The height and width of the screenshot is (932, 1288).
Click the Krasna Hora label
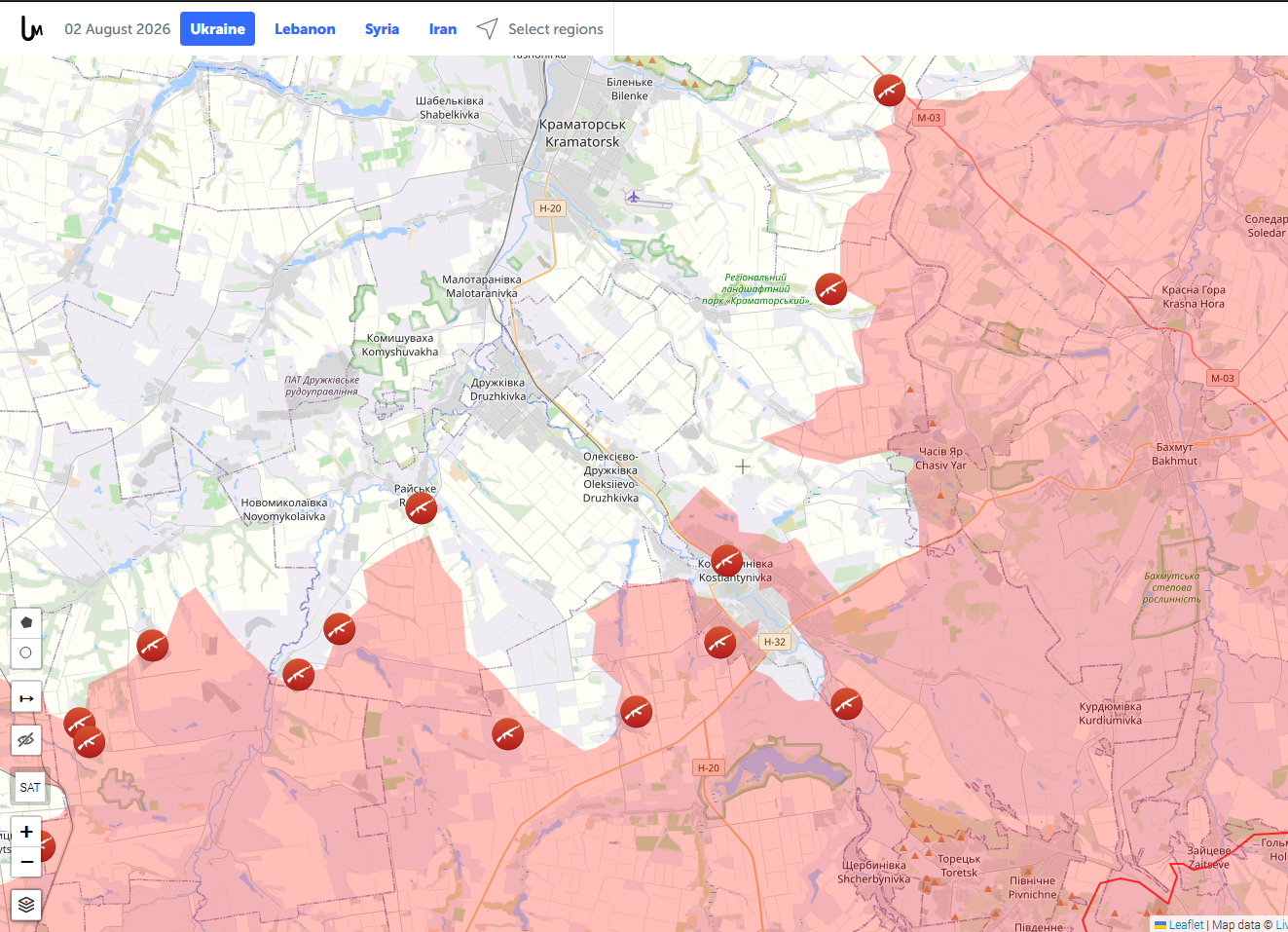(x=1194, y=297)
